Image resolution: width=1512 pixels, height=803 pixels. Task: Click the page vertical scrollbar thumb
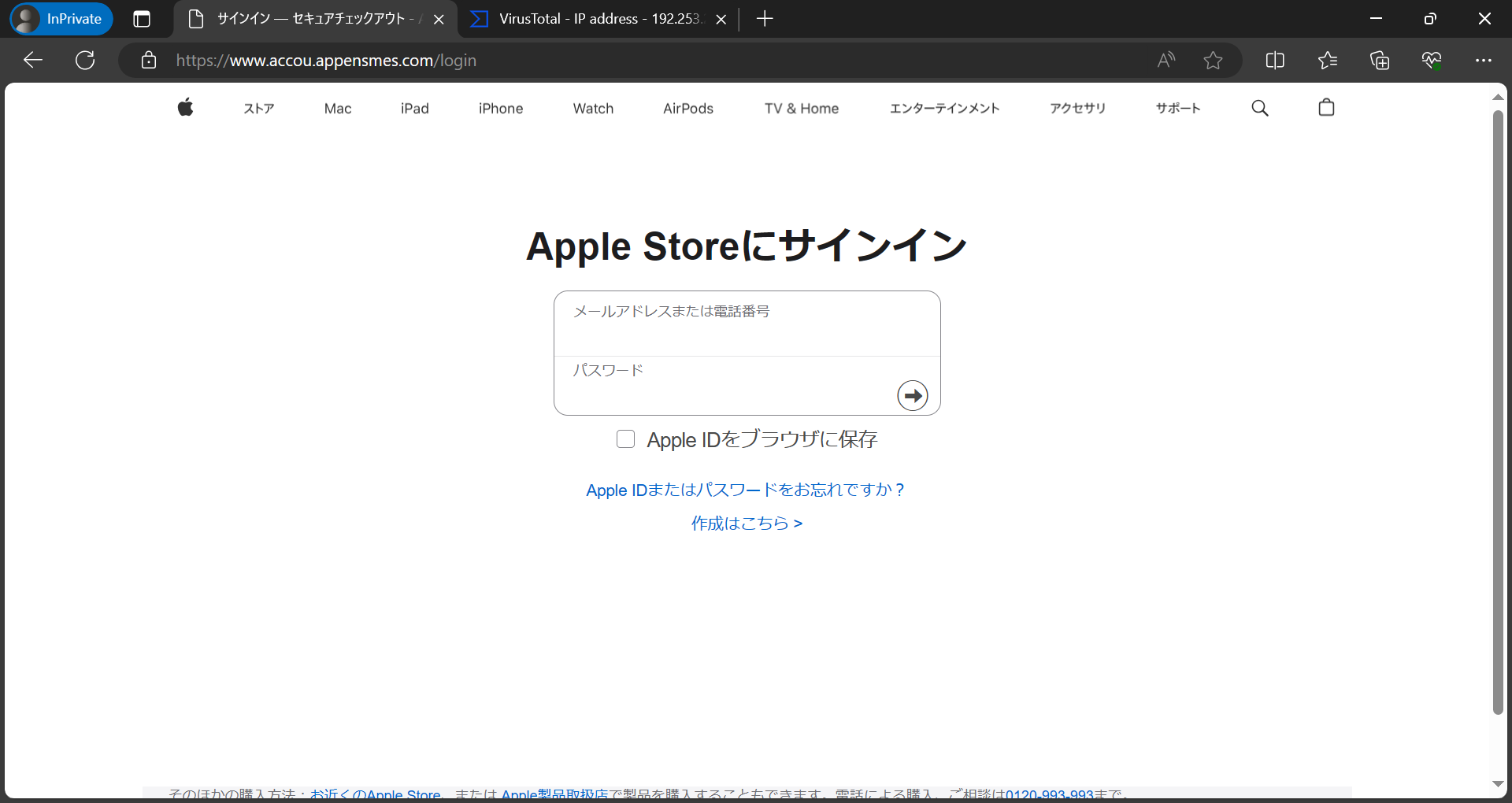click(1498, 412)
